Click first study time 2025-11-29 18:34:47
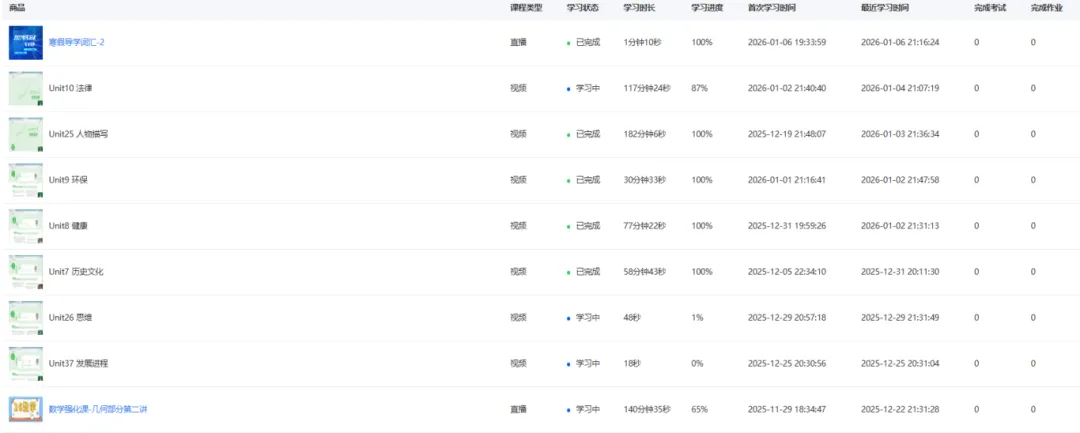This screenshot has width=1080, height=433. pyautogui.click(x=787, y=410)
